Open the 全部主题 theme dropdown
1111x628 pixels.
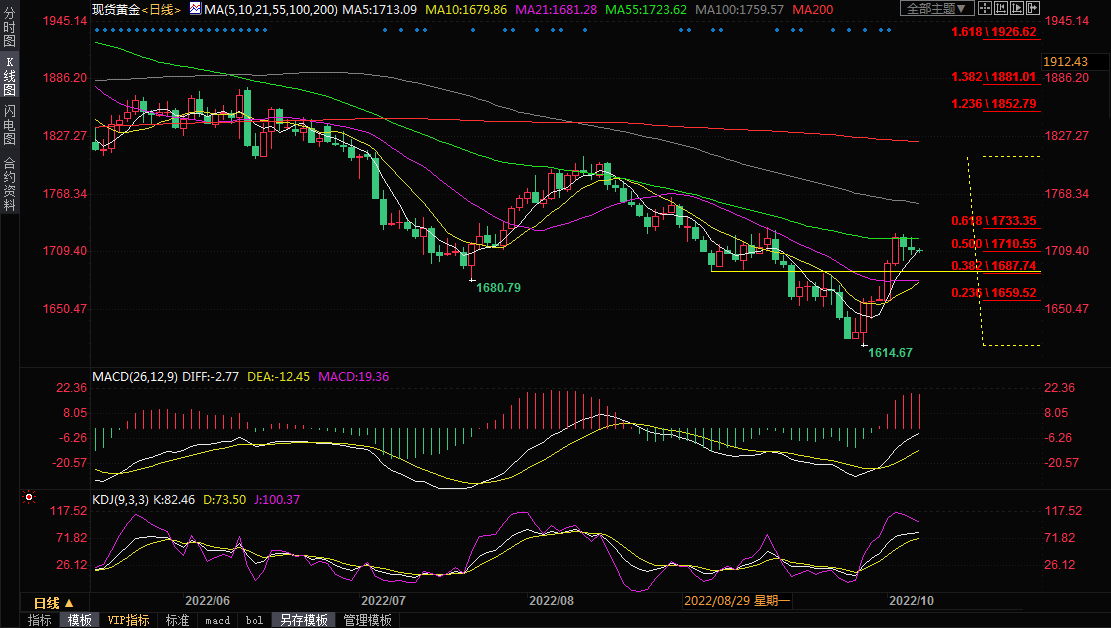(x=936, y=9)
